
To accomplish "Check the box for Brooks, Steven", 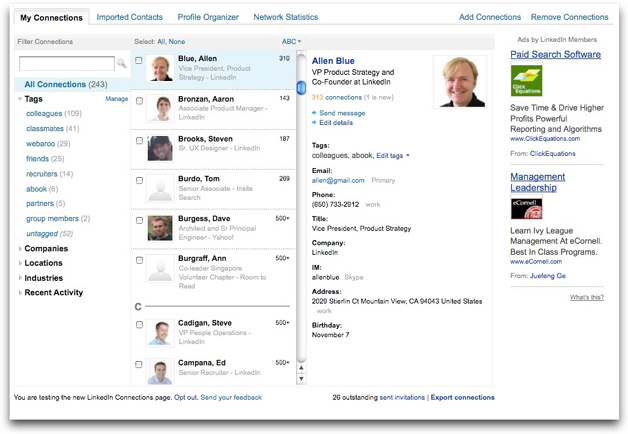I will pyautogui.click(x=139, y=141).
